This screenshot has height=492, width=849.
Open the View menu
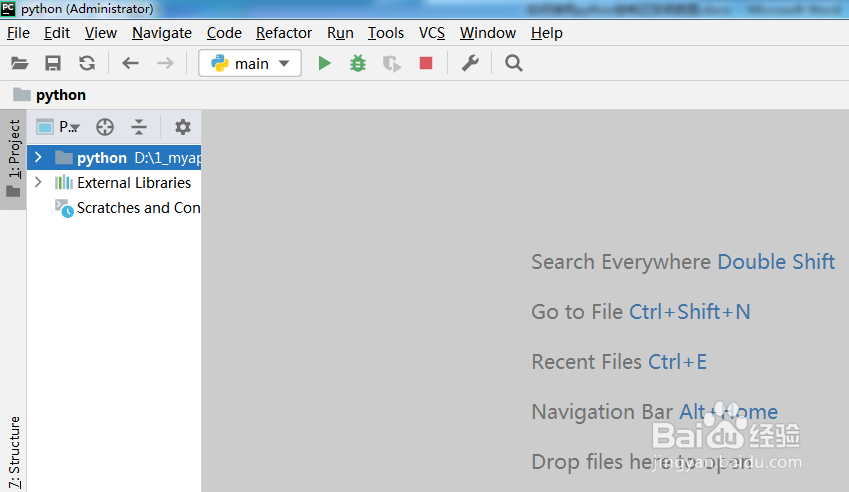101,33
